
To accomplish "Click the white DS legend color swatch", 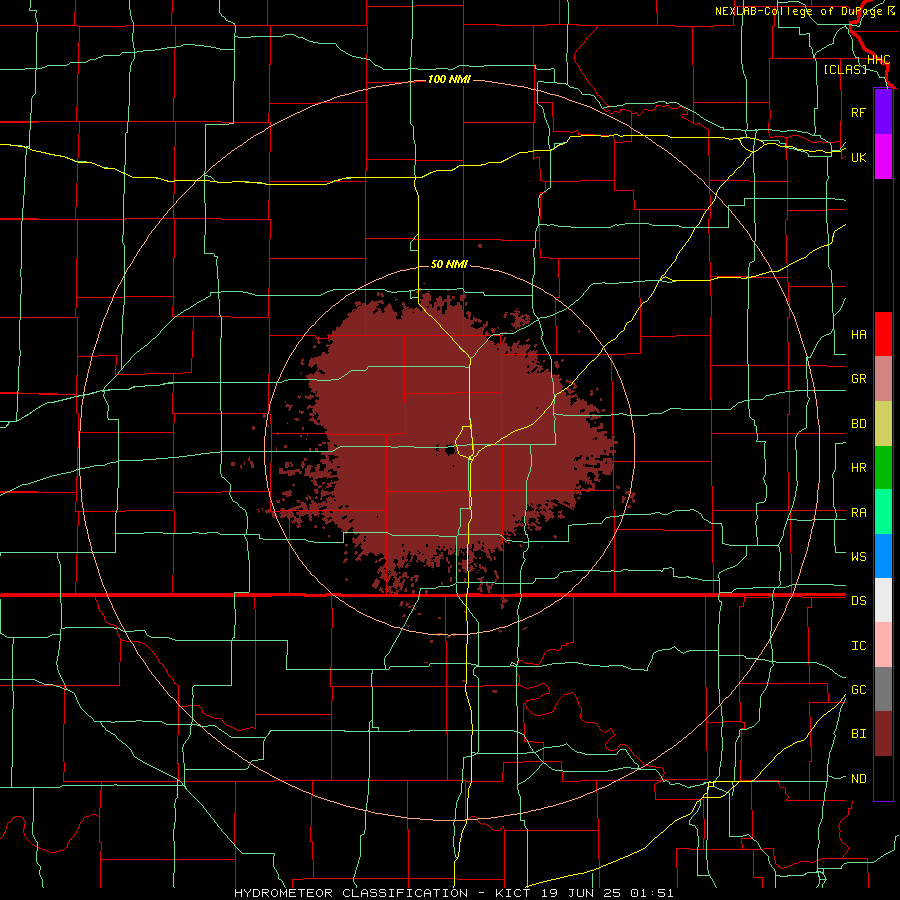I will point(883,600).
